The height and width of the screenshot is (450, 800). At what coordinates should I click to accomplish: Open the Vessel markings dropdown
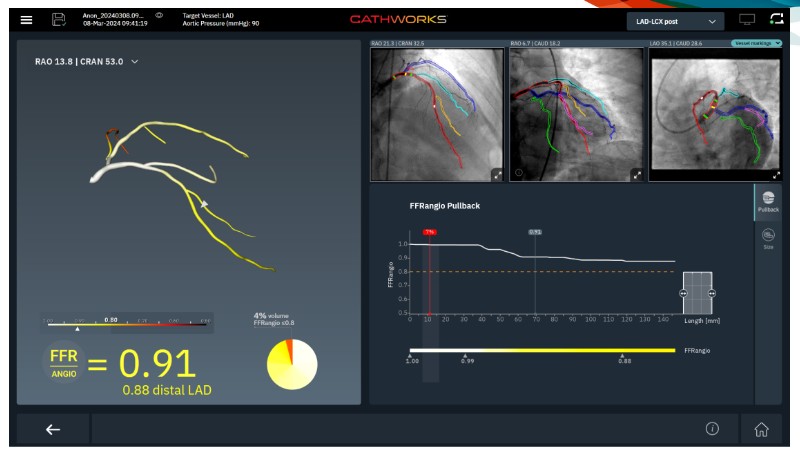pos(756,44)
